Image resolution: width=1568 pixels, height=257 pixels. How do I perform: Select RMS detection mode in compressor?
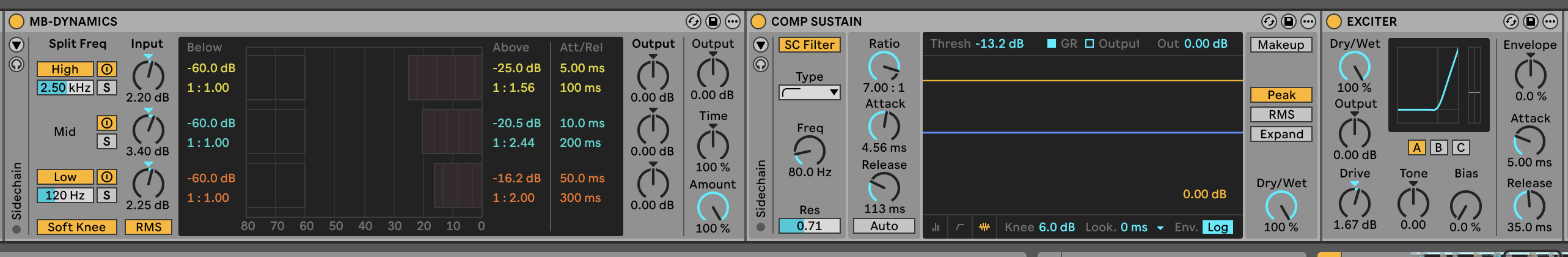click(1281, 114)
